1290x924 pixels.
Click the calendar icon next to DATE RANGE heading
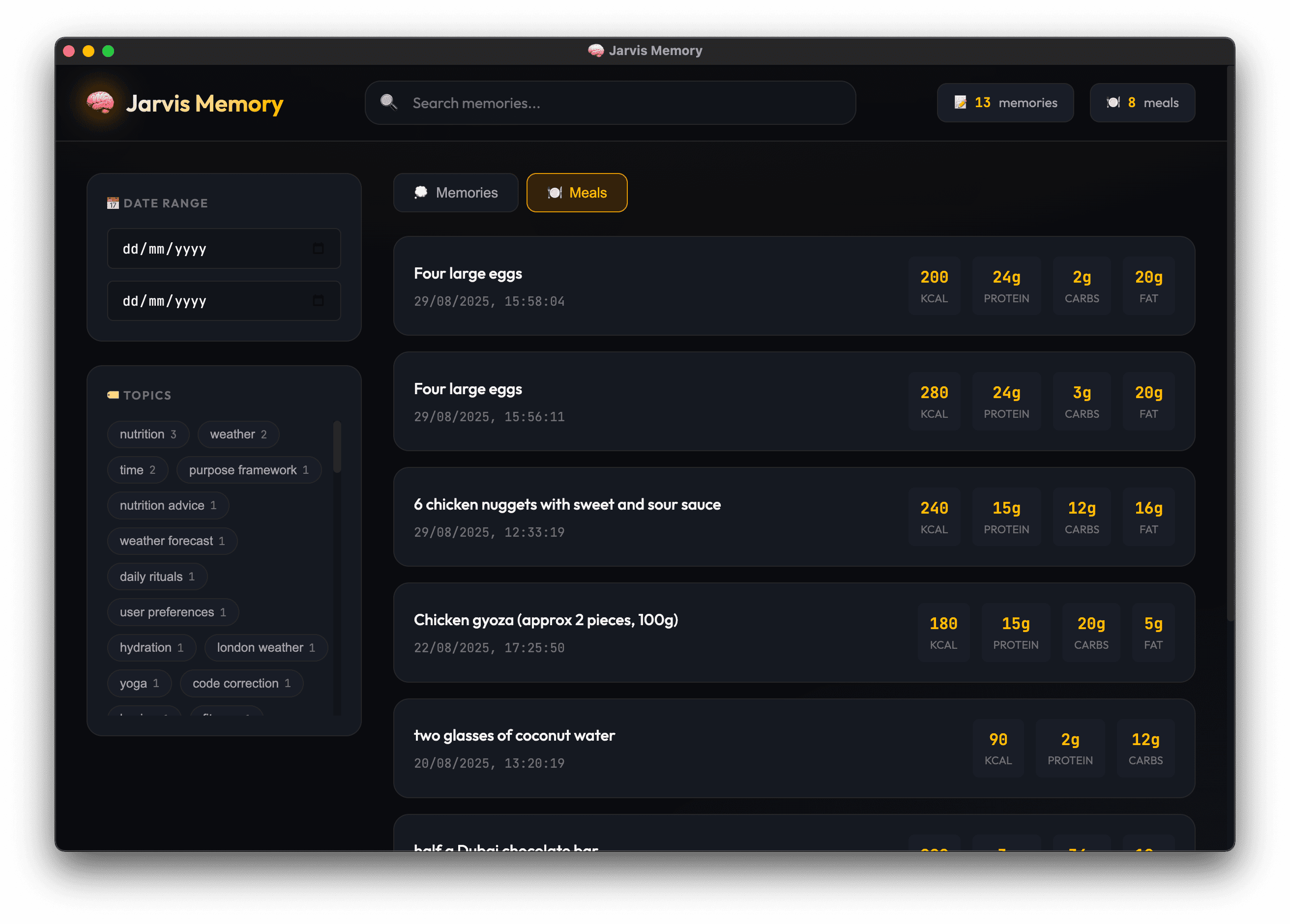(113, 202)
